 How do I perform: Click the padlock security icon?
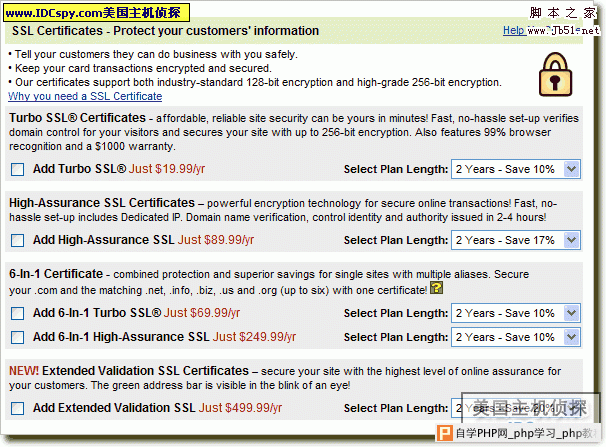click(x=556, y=73)
